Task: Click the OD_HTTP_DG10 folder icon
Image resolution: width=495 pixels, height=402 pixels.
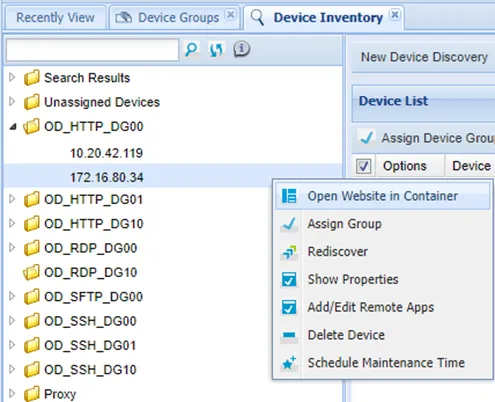Action: coord(32,224)
